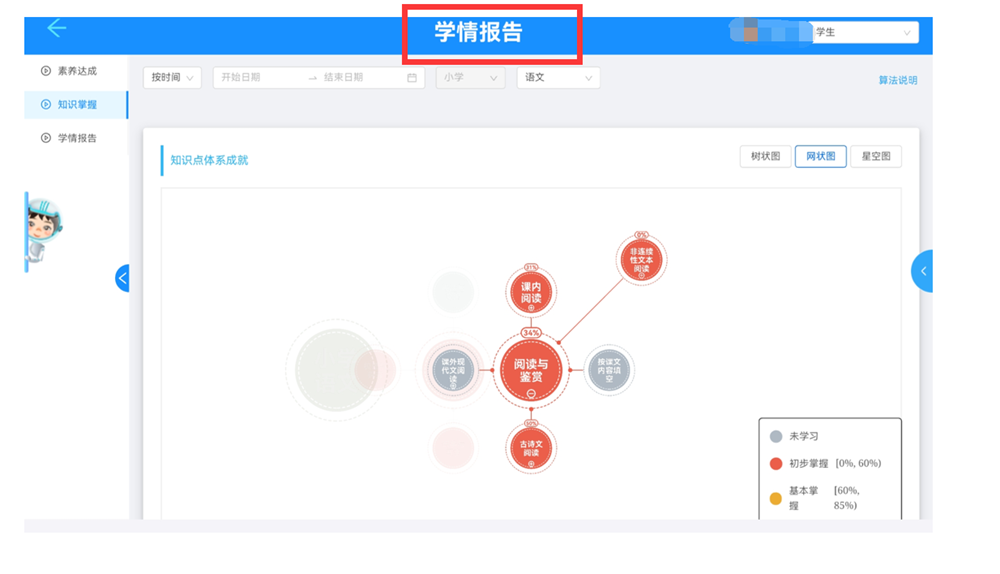Click the yellow 基本掌握 legend swatch
The image size is (1000, 574).
click(776, 498)
